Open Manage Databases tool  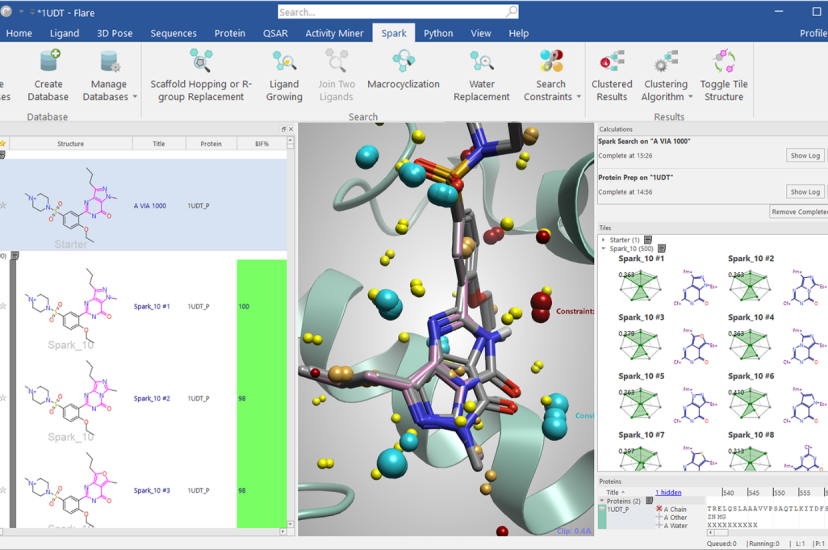coord(109,75)
